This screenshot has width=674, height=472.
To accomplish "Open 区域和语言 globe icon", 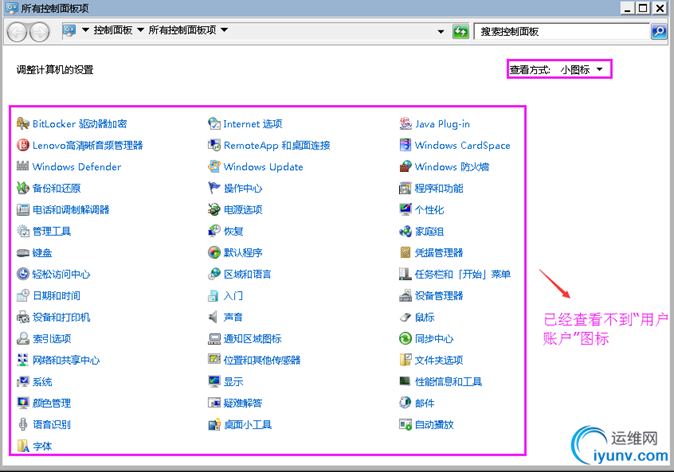I will (x=214, y=274).
